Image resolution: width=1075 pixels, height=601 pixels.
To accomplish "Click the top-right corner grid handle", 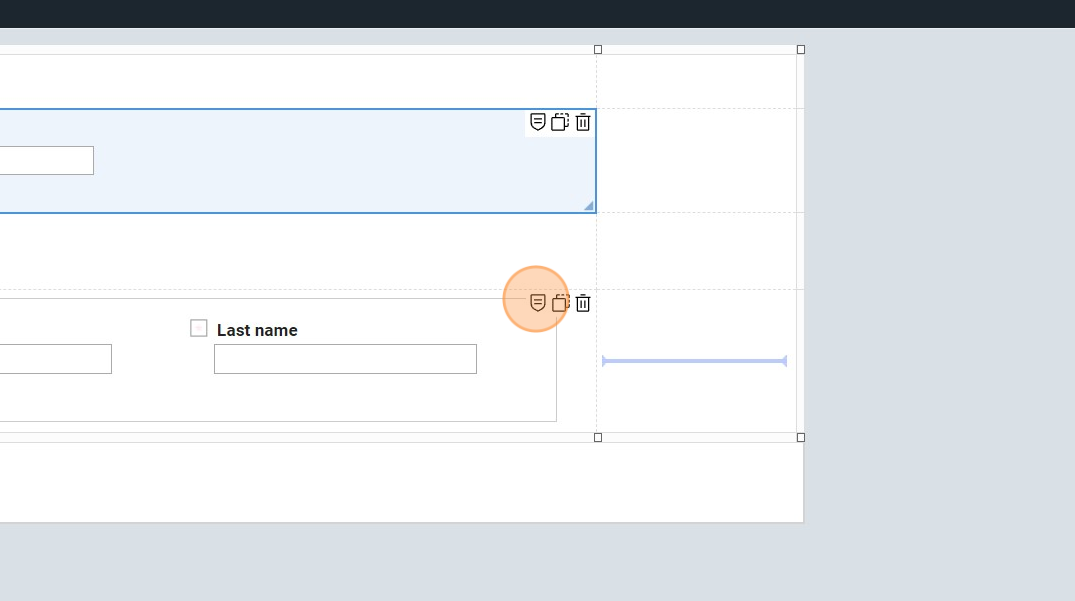I will 801,49.
